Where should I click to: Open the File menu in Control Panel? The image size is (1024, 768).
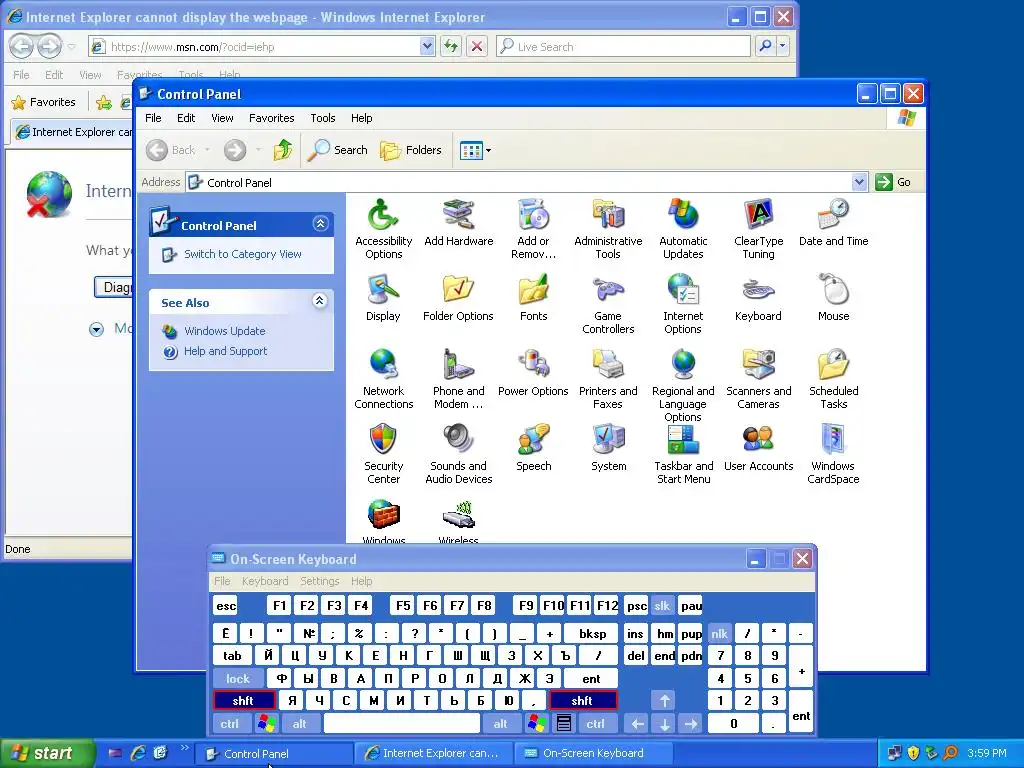tap(153, 118)
